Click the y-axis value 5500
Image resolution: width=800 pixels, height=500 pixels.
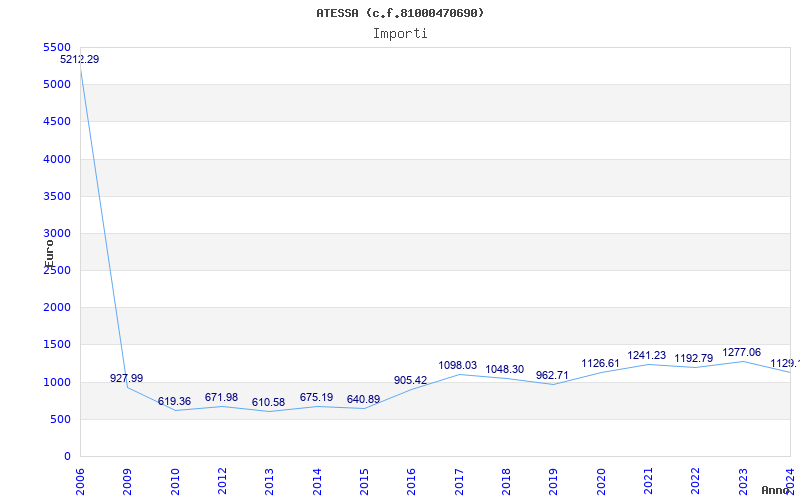57,47
